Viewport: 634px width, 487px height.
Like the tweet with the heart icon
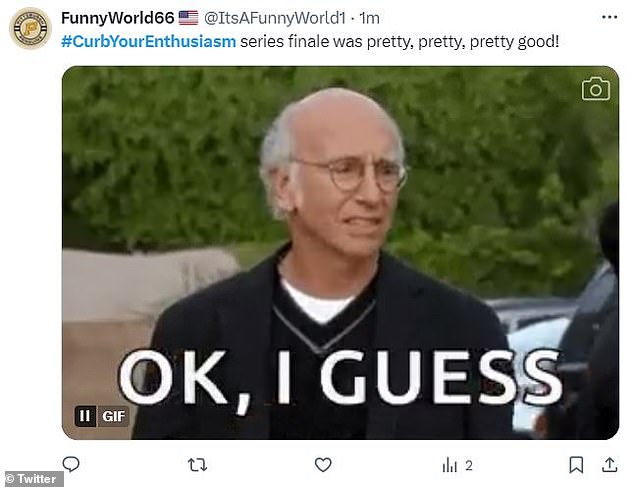pos(323,465)
